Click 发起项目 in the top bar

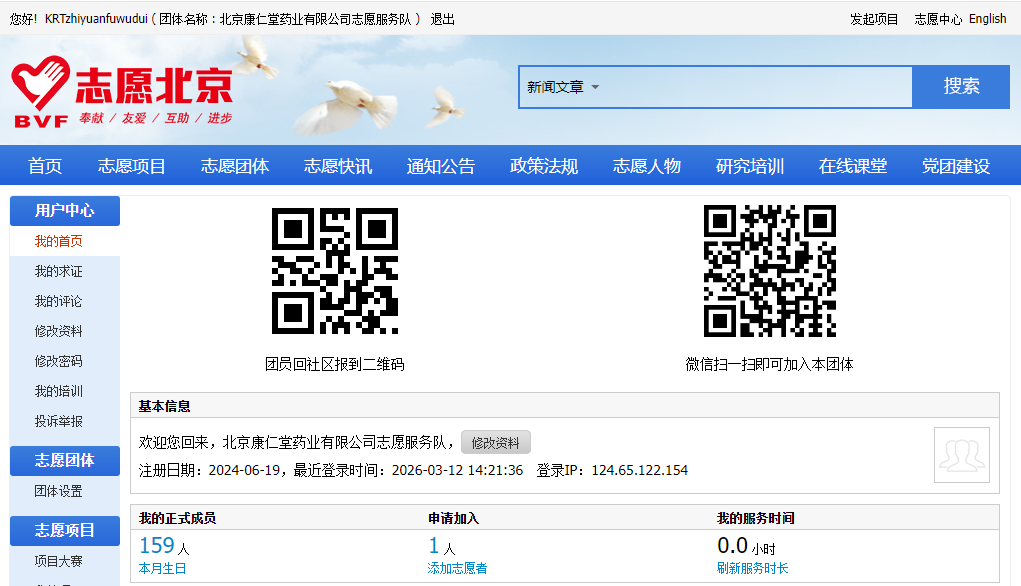[x=874, y=19]
